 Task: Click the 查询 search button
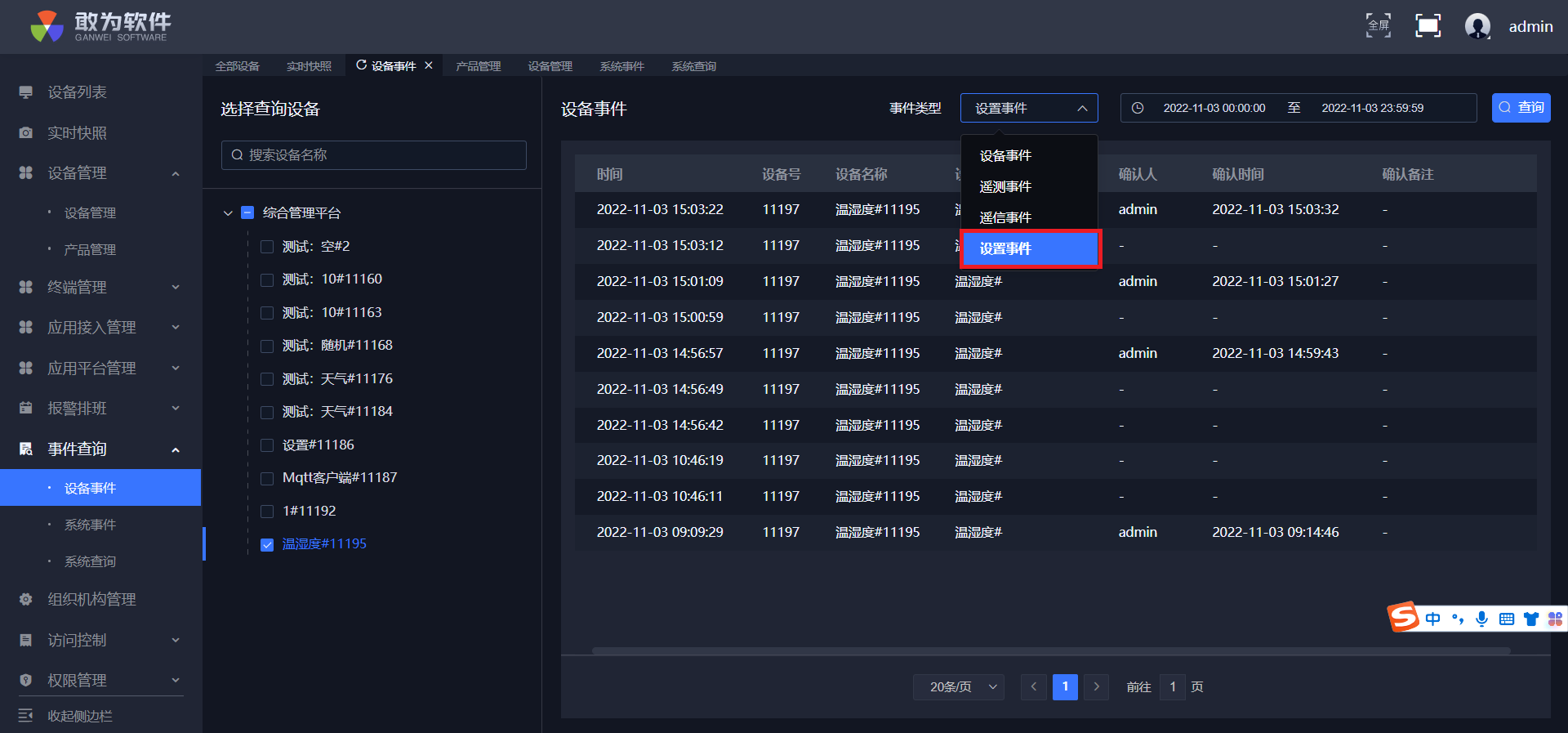click(1521, 108)
